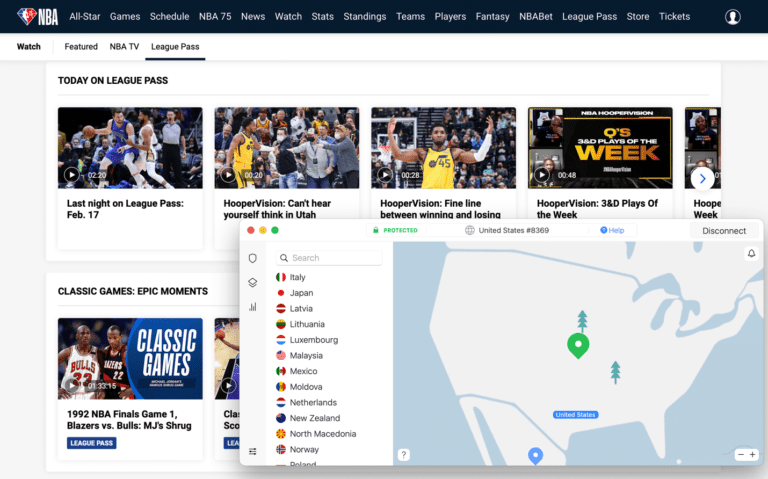This screenshot has width=768, height=479.
Task: Click the Norway flag icon
Action: pyautogui.click(x=281, y=450)
